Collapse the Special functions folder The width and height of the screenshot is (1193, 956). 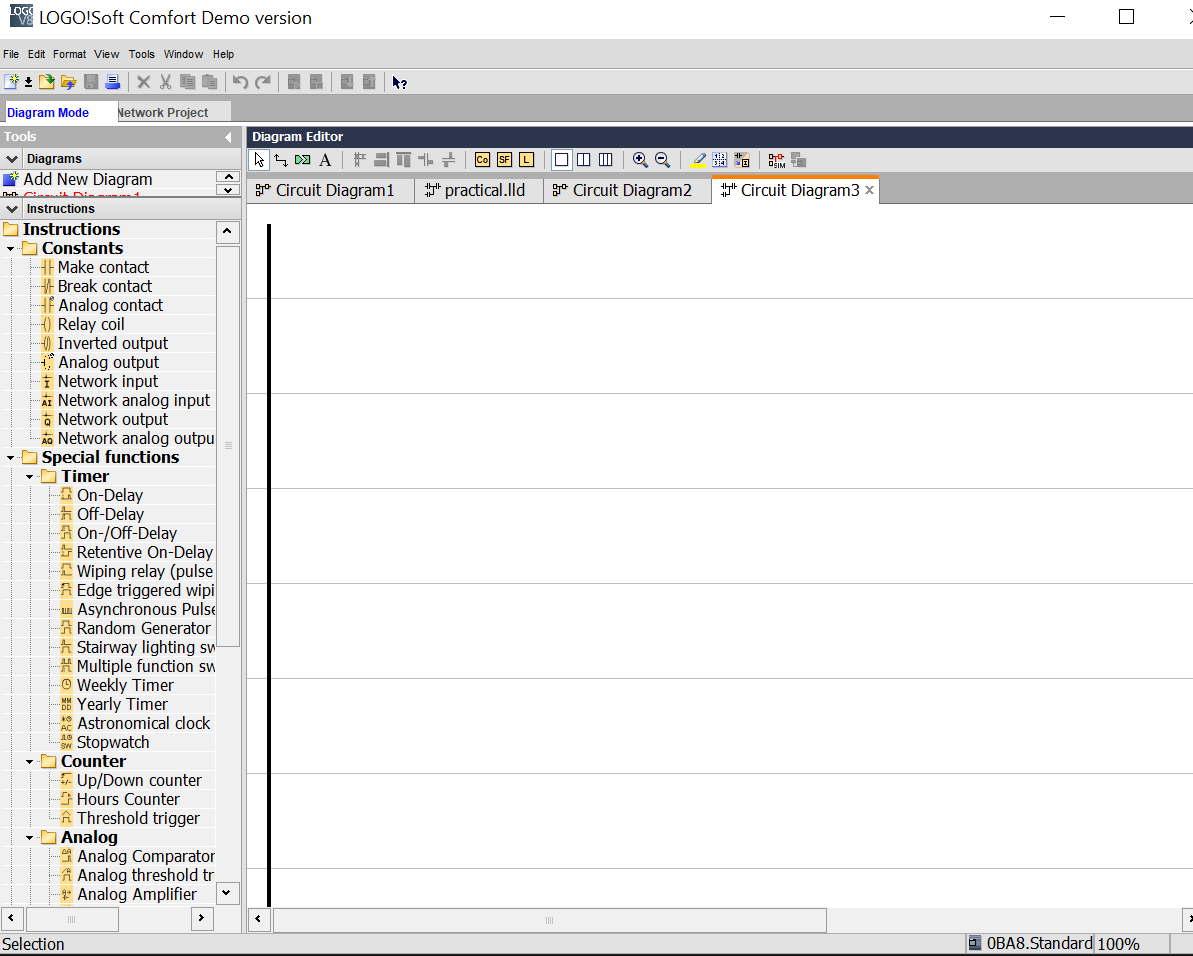click(11, 458)
